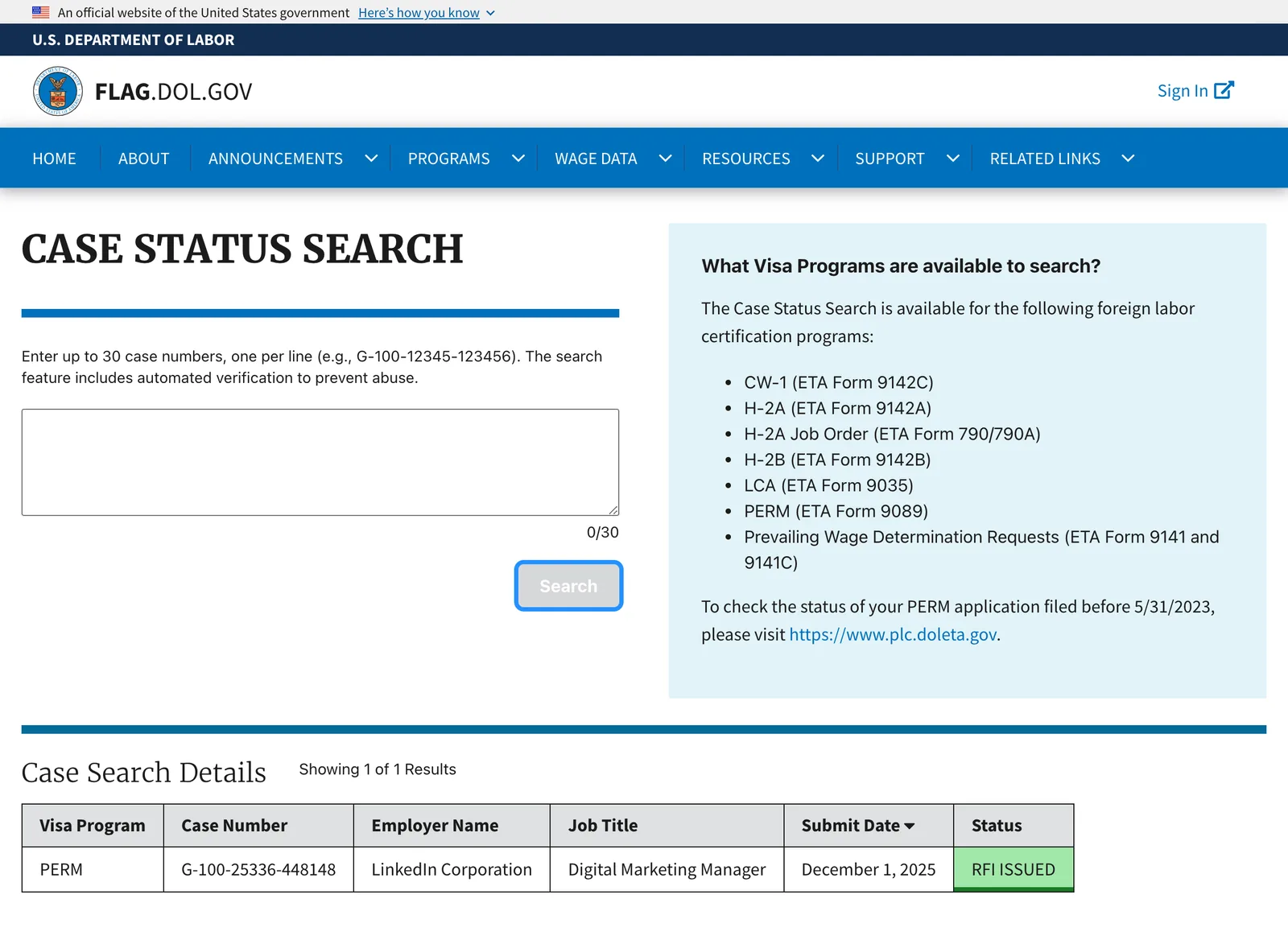Click the U.S. Department of Labor header text
Screen dimensions: 1288x944
[x=134, y=40]
